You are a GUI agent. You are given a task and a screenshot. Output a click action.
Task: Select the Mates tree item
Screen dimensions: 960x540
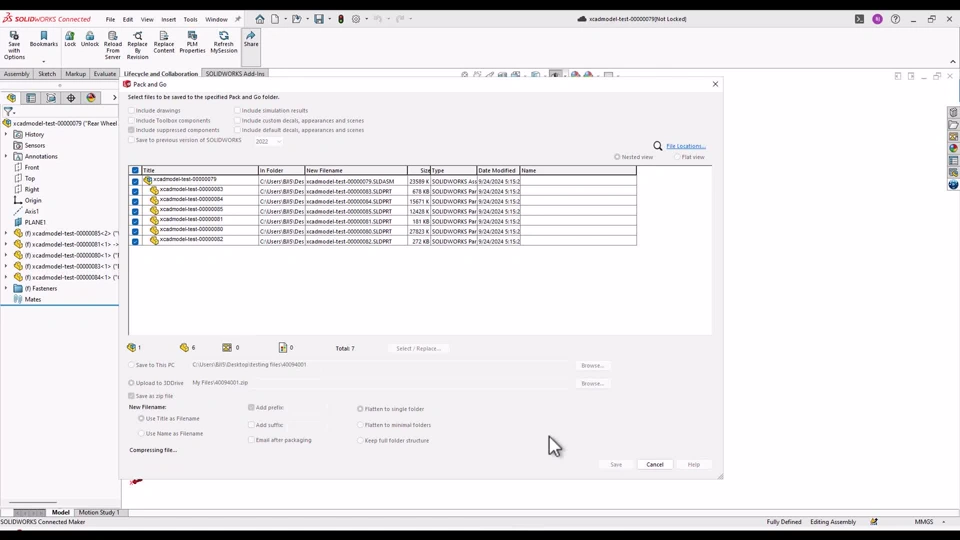[32, 299]
